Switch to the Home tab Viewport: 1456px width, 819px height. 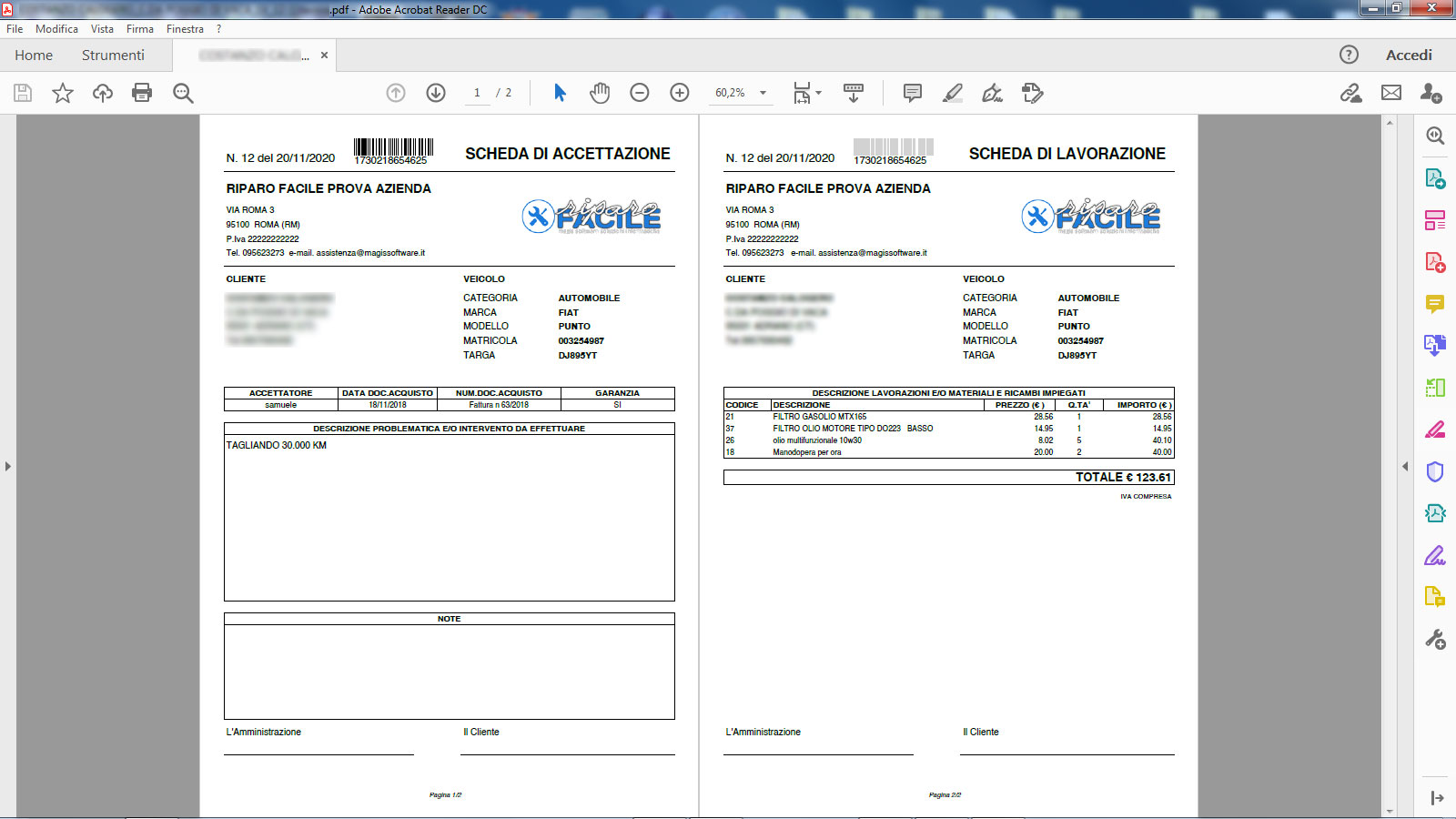34,56
